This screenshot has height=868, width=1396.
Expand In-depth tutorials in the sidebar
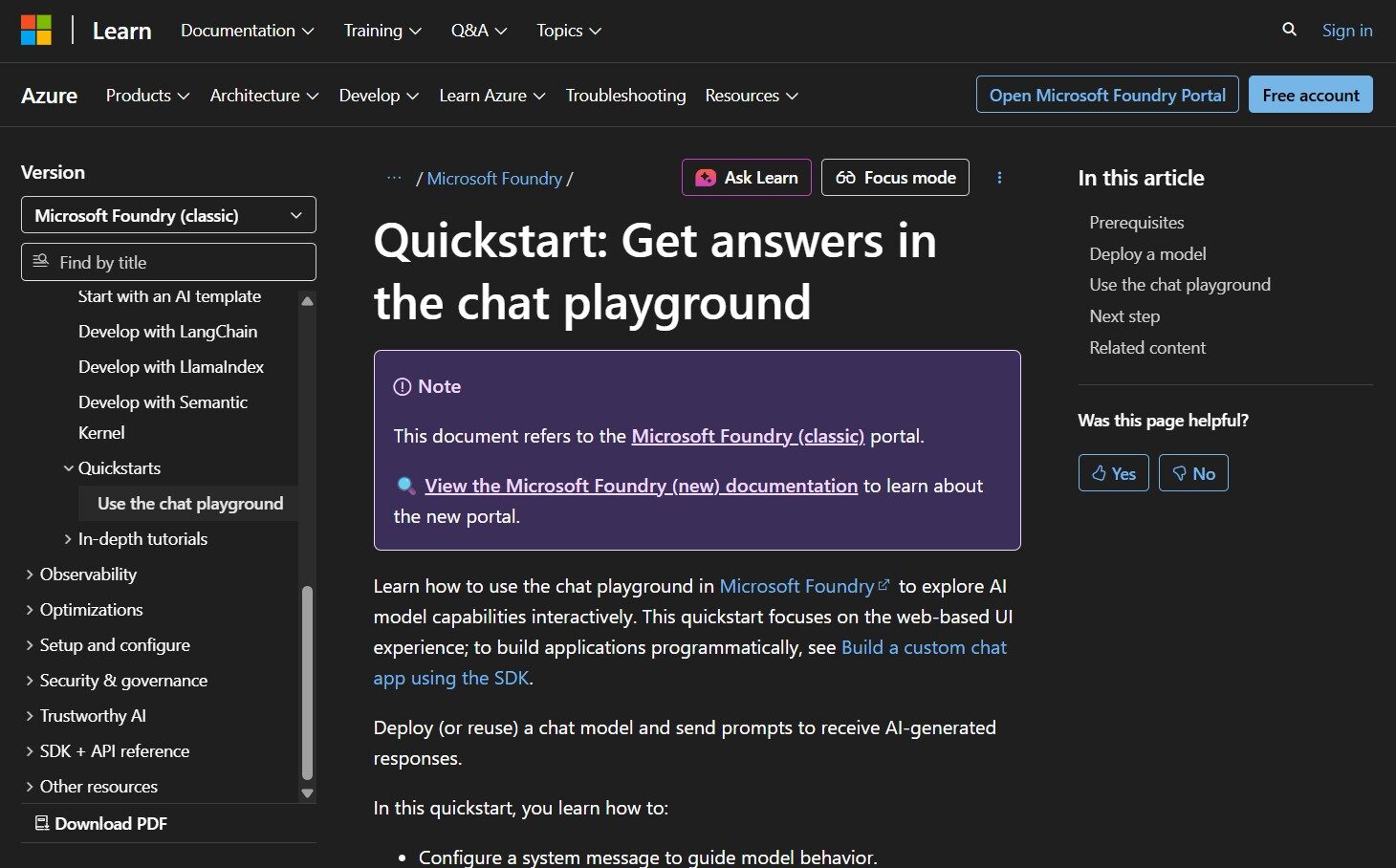(69, 539)
